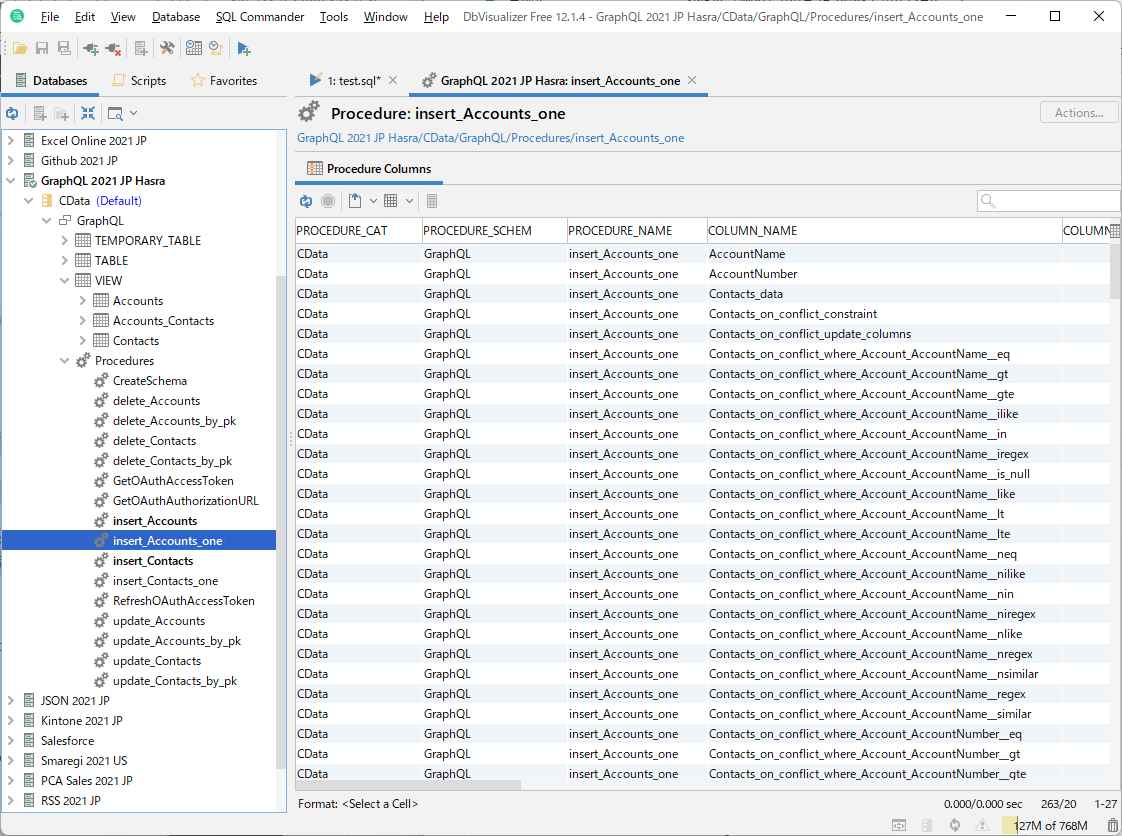Click the calculator icon in the grid toolbar

tap(431, 201)
